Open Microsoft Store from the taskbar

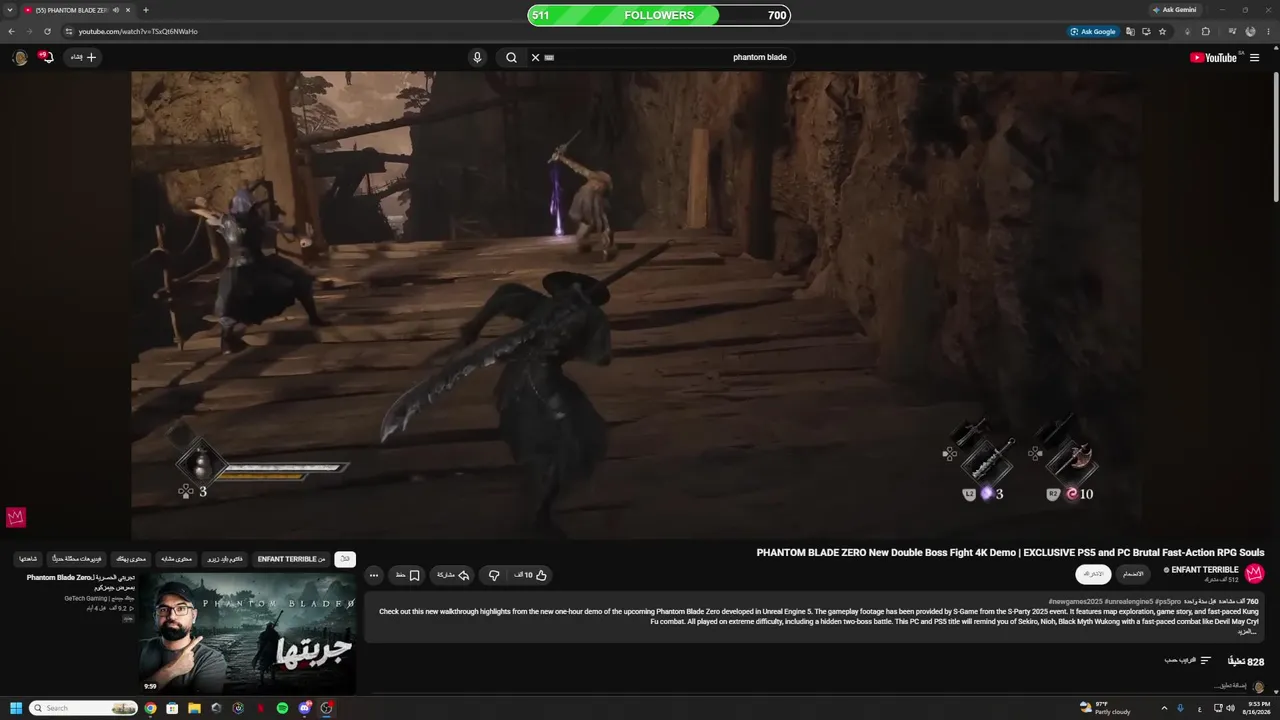172,708
